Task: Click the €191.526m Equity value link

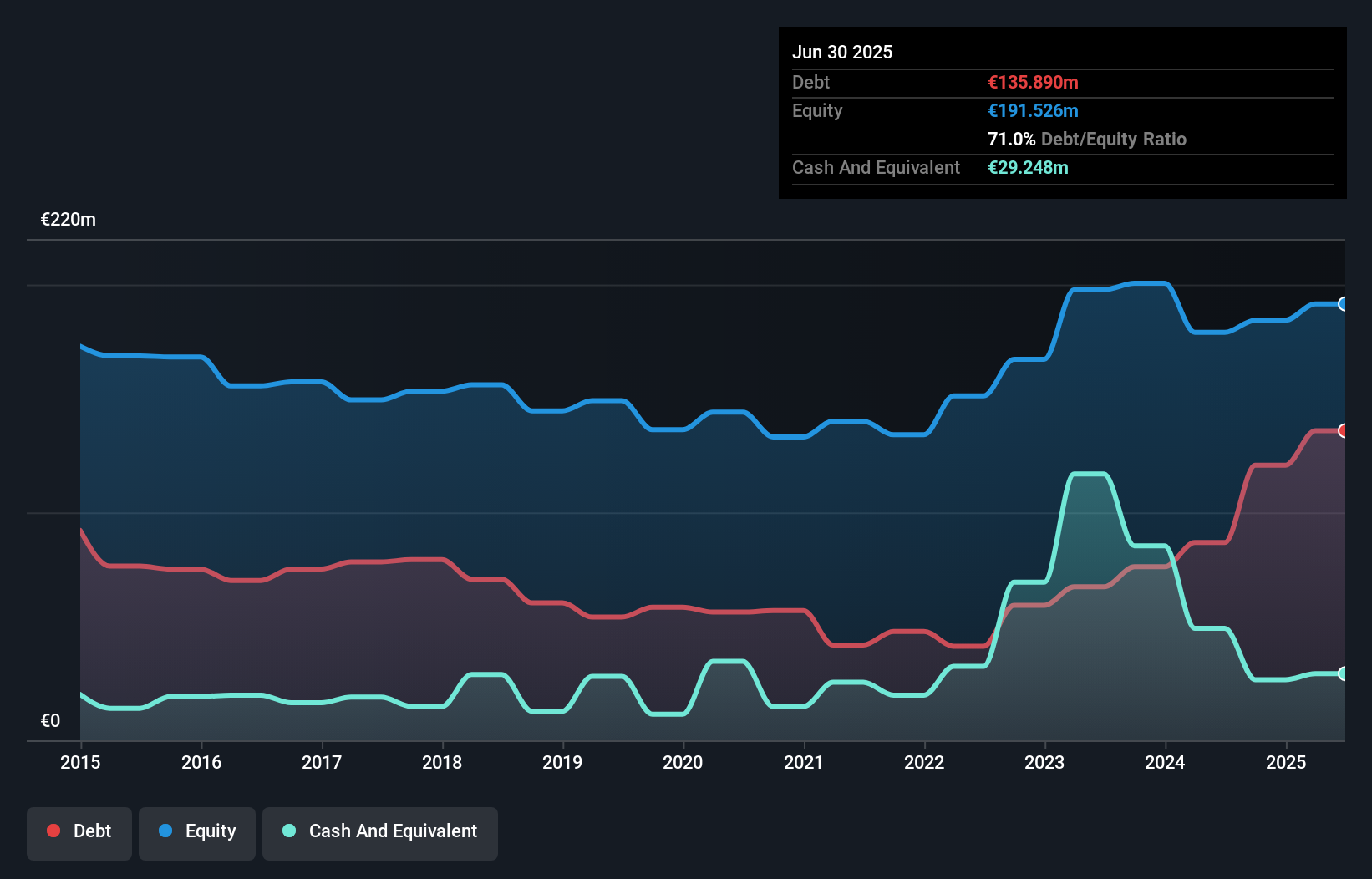Action: pyautogui.click(x=1033, y=110)
